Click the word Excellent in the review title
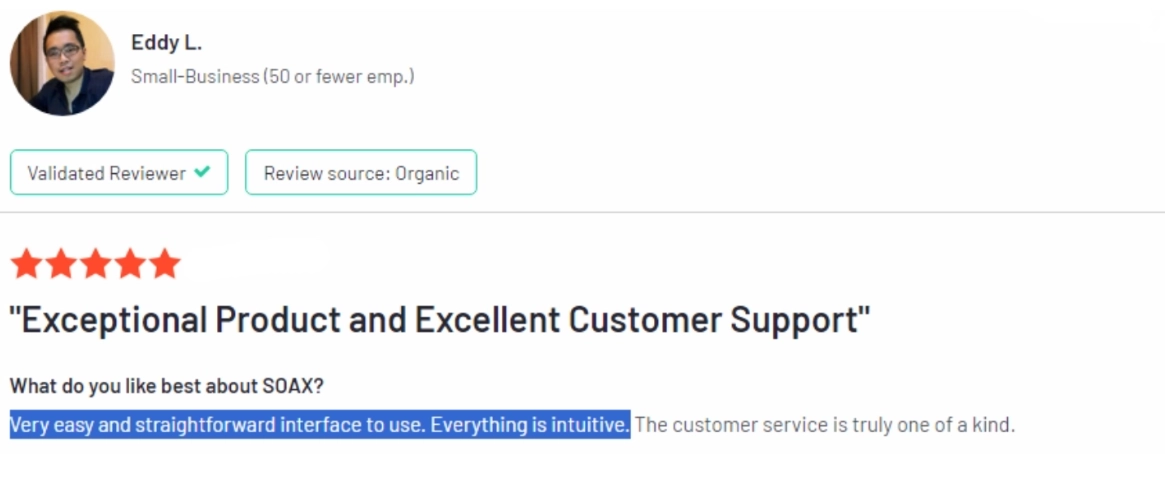The height and width of the screenshot is (481, 1165). [x=487, y=320]
